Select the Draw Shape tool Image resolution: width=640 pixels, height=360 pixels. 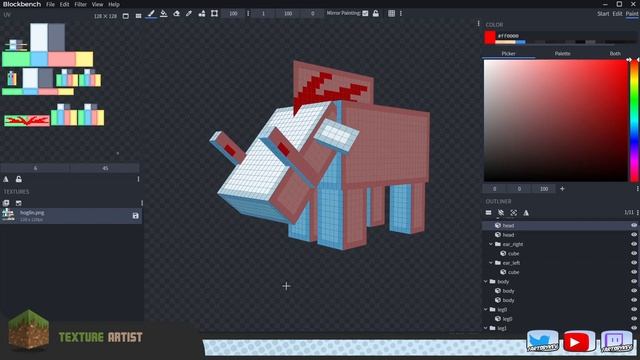coord(202,13)
